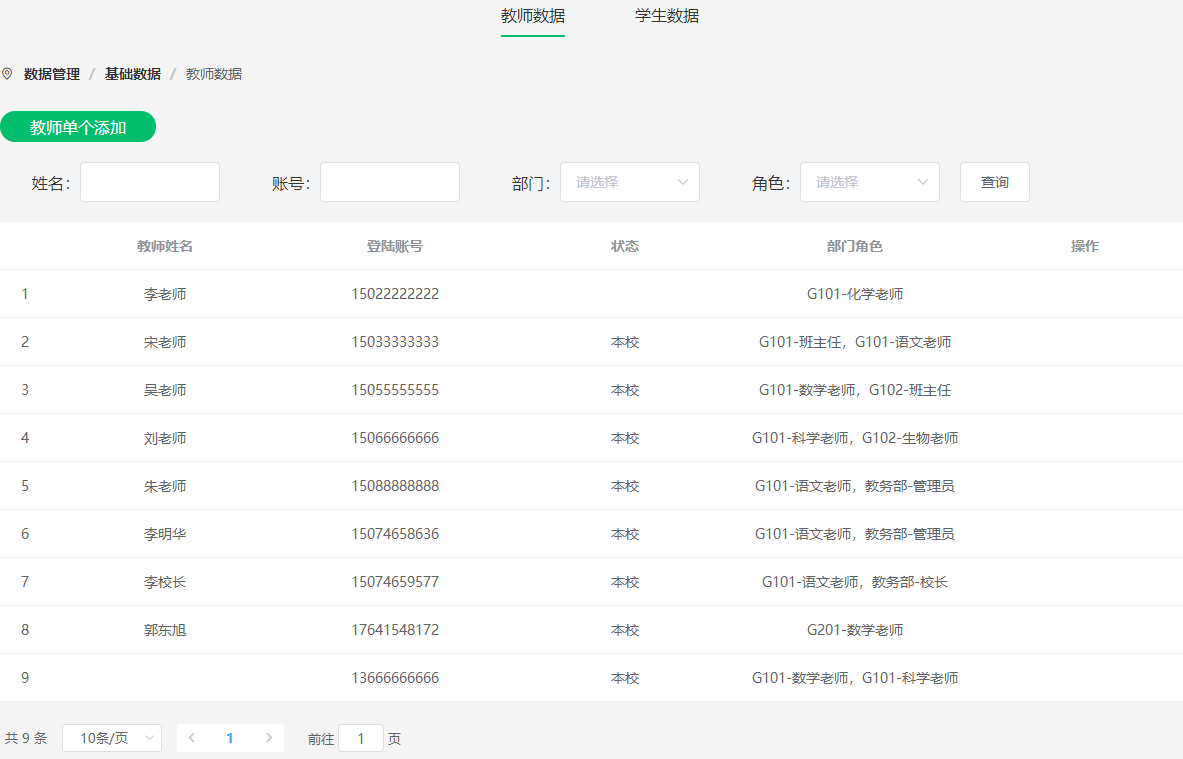Open 数据管理 from the breadcrumb
The width and height of the screenshot is (1183, 759).
point(51,73)
